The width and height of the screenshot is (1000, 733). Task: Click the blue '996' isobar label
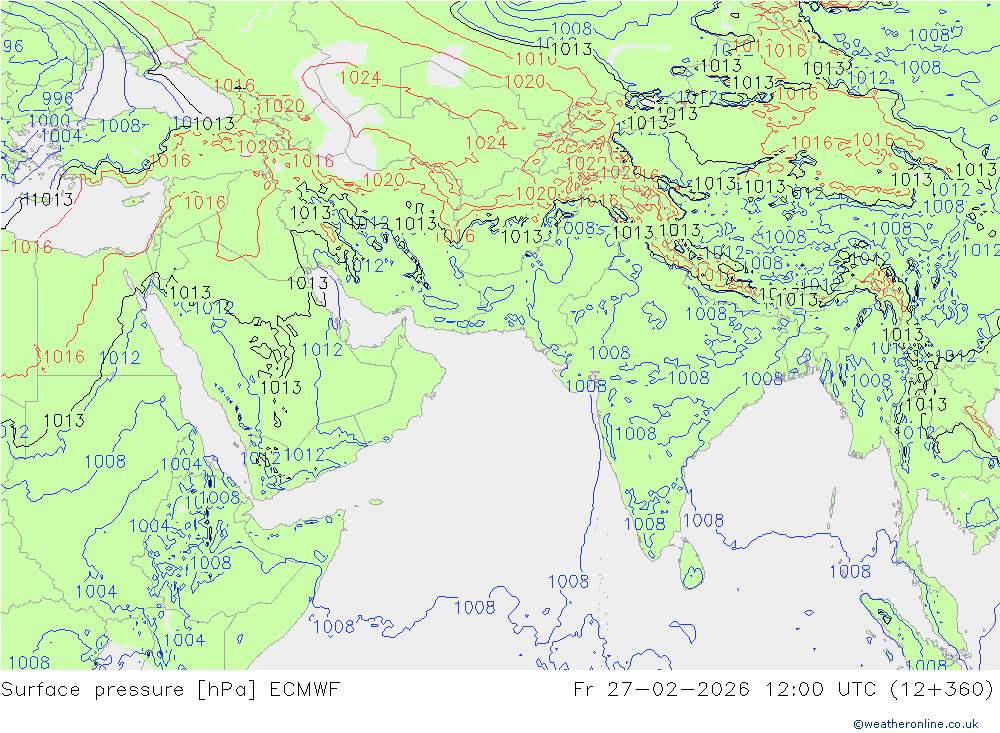(x=58, y=99)
